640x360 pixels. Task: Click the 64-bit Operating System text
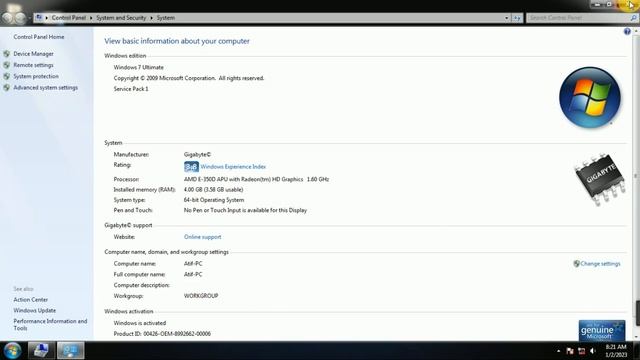(214, 200)
